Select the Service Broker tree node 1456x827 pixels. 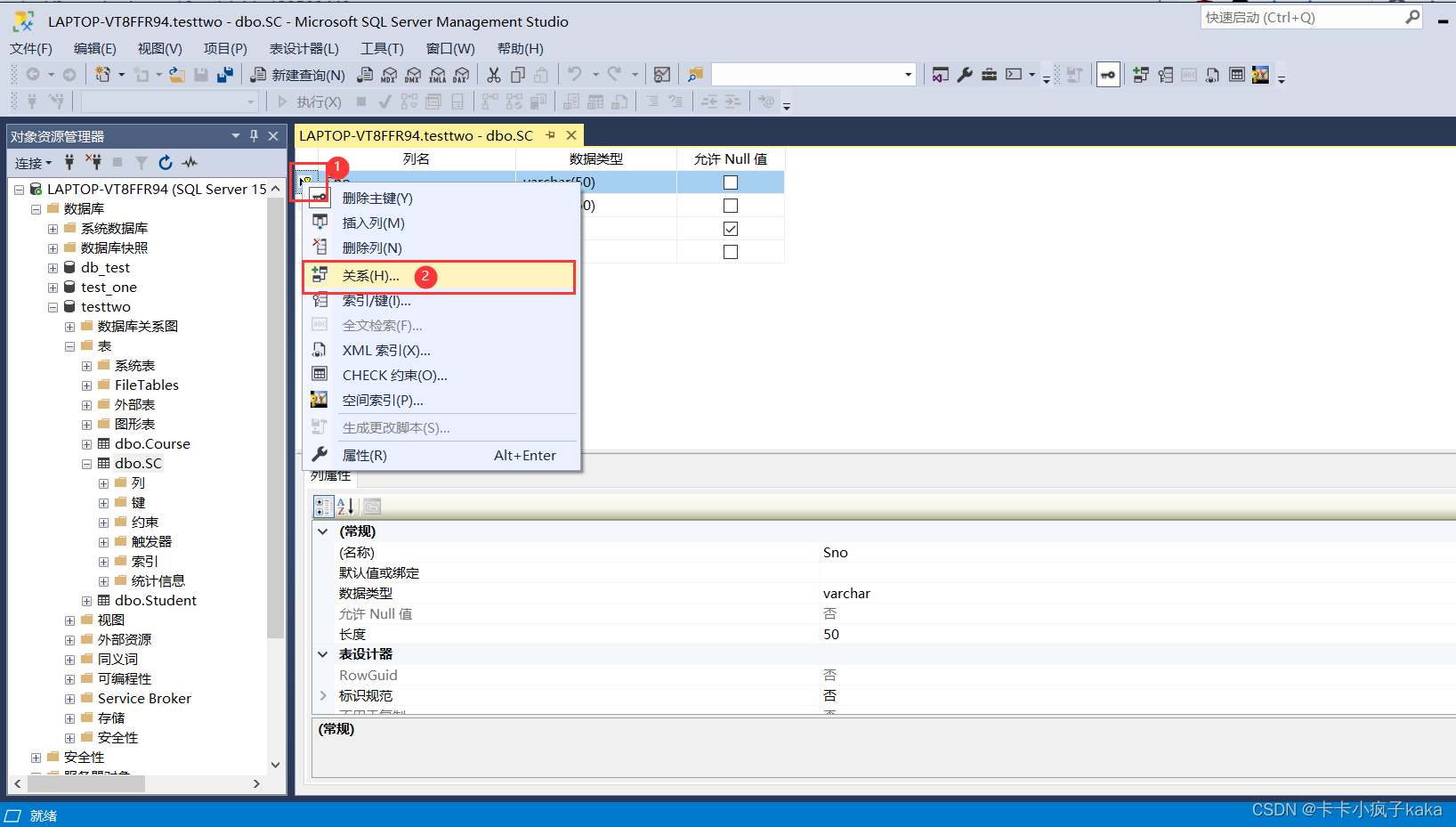(x=144, y=699)
